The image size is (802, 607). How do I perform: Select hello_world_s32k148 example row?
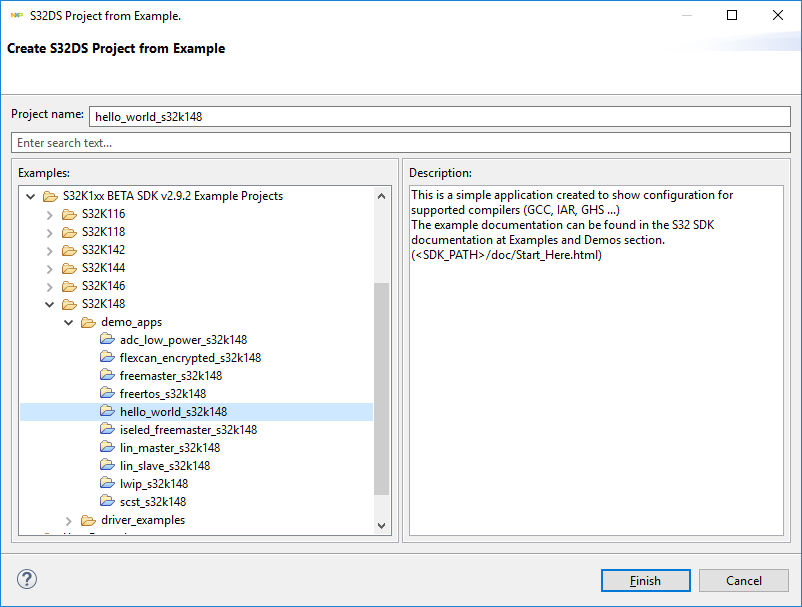tap(196, 412)
